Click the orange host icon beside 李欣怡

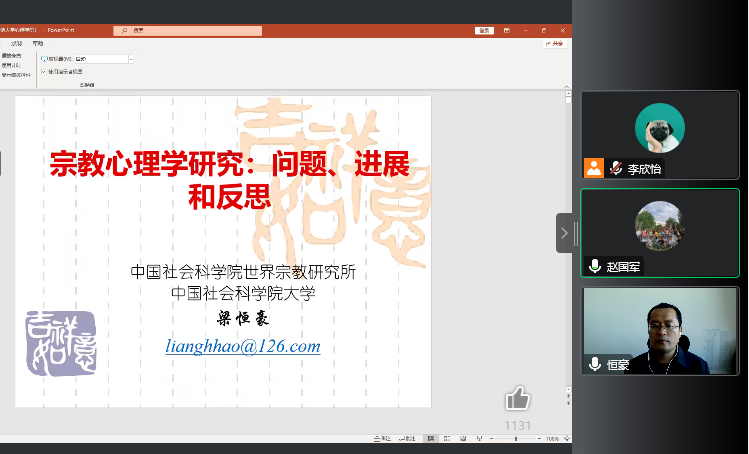(595, 168)
